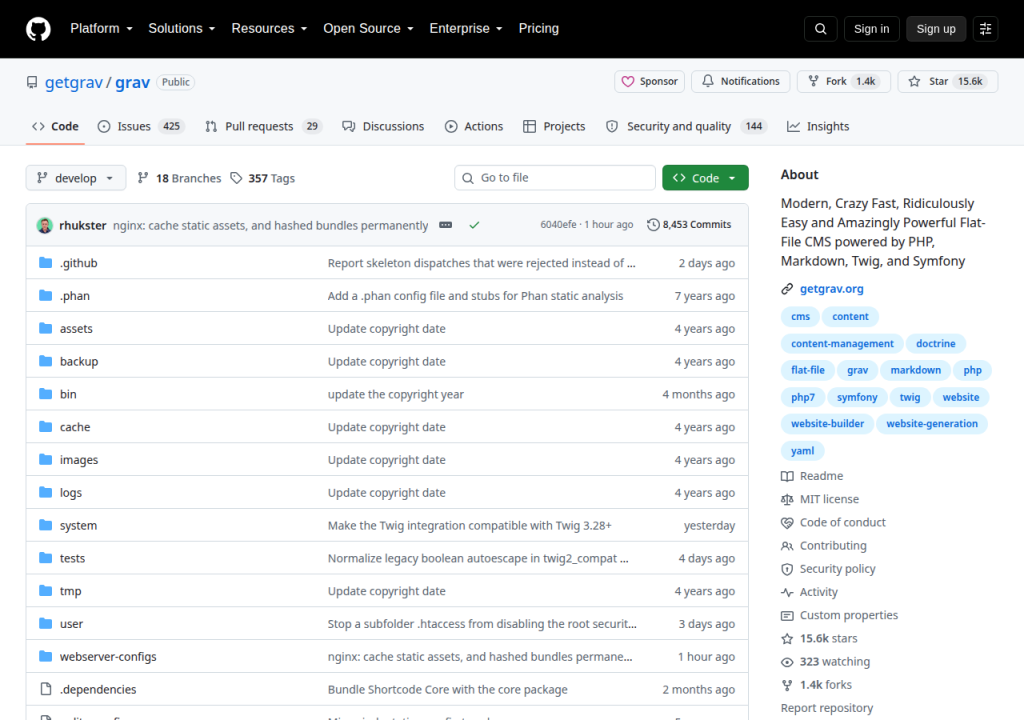
Task: Open the assets folder
Action: click(x=76, y=329)
